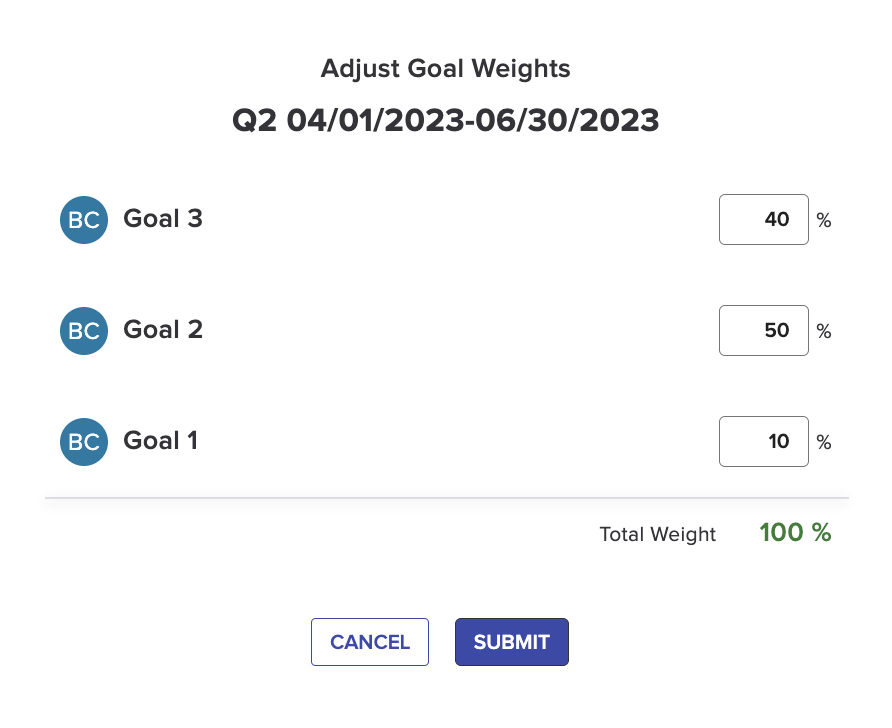Screen dimensions: 892x728
Task: Click the Total Weight label
Action: click(x=658, y=534)
